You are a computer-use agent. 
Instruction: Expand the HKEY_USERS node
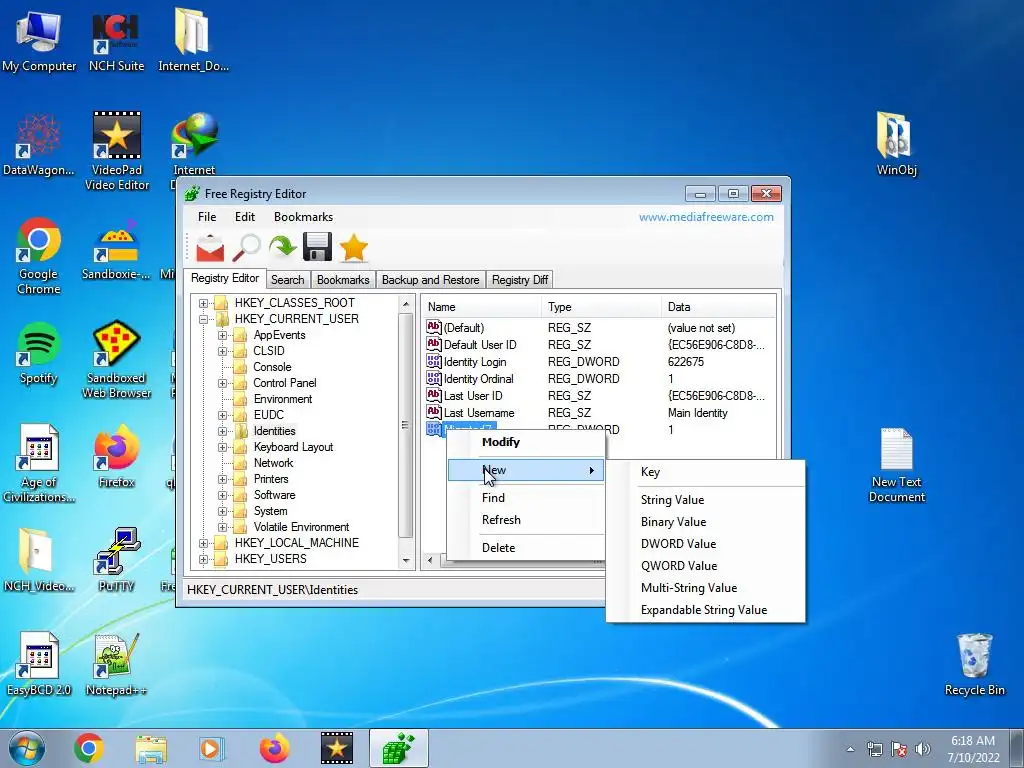[x=204, y=560]
